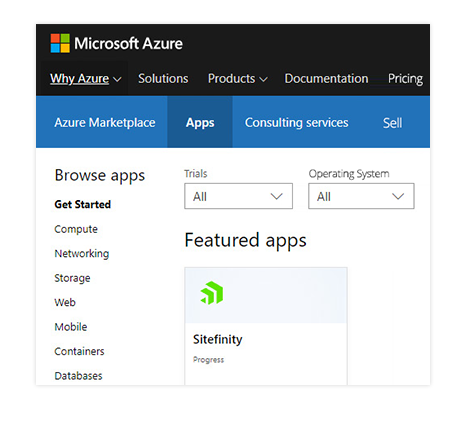Open the Sell tab

click(x=392, y=123)
